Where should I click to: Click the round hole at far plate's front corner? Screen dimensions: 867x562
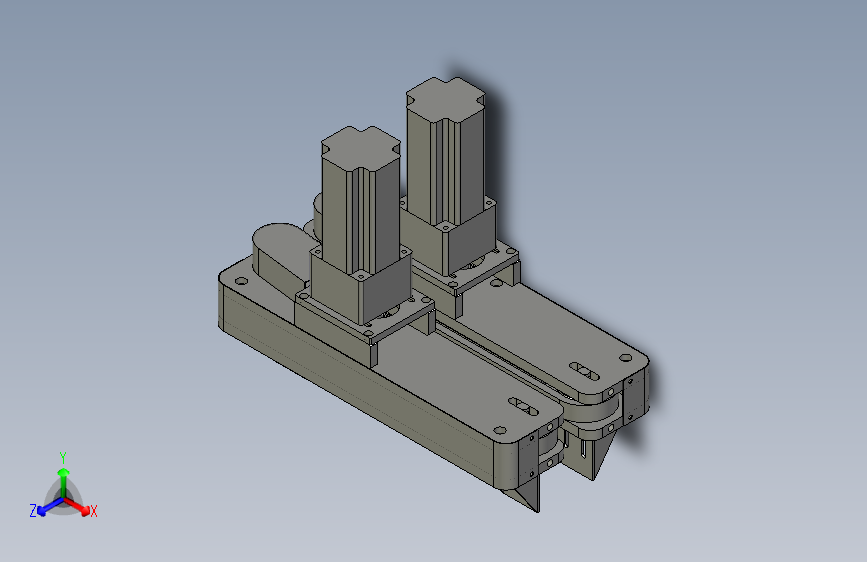[625, 358]
